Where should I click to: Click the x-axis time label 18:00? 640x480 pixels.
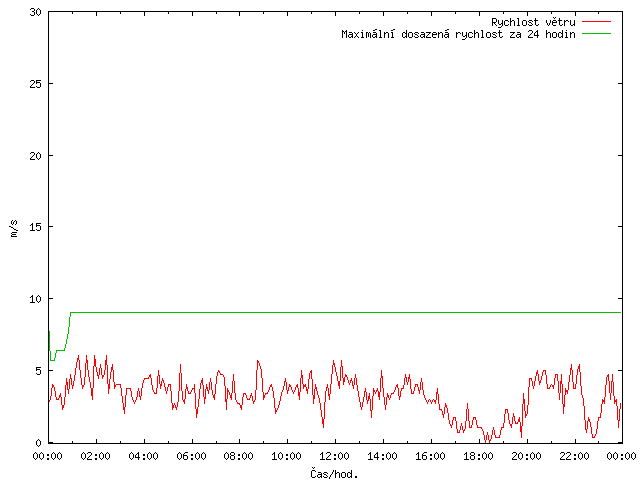pyautogui.click(x=478, y=456)
